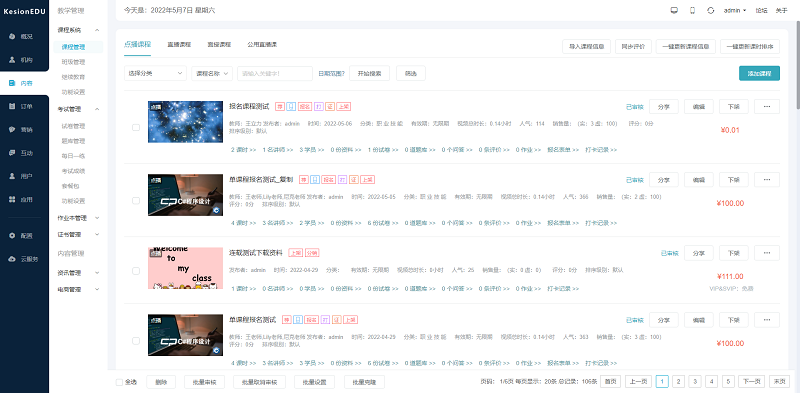Click the 机构 organization sidebar icon

pyautogui.click(x=12, y=60)
